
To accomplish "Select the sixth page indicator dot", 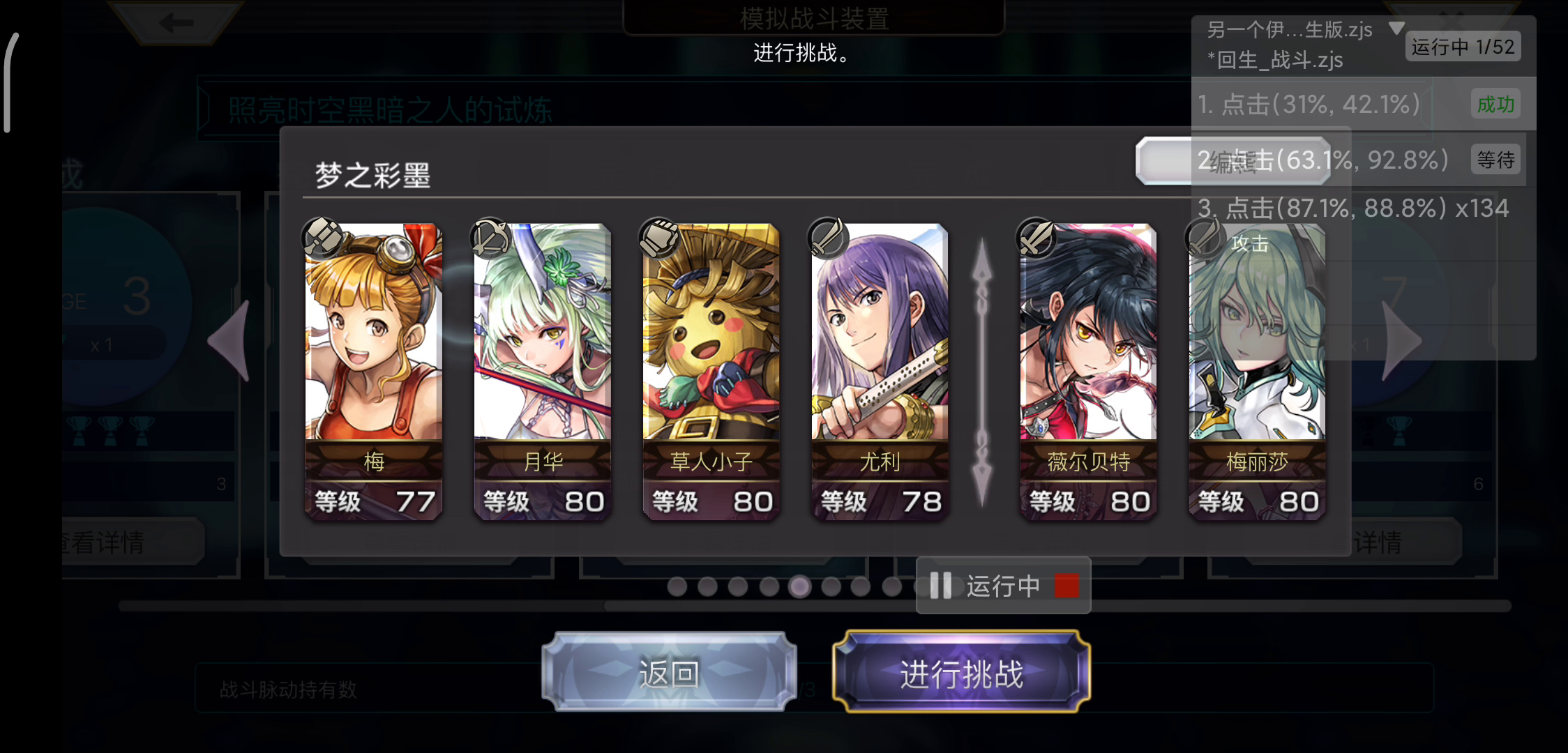I will click(830, 586).
